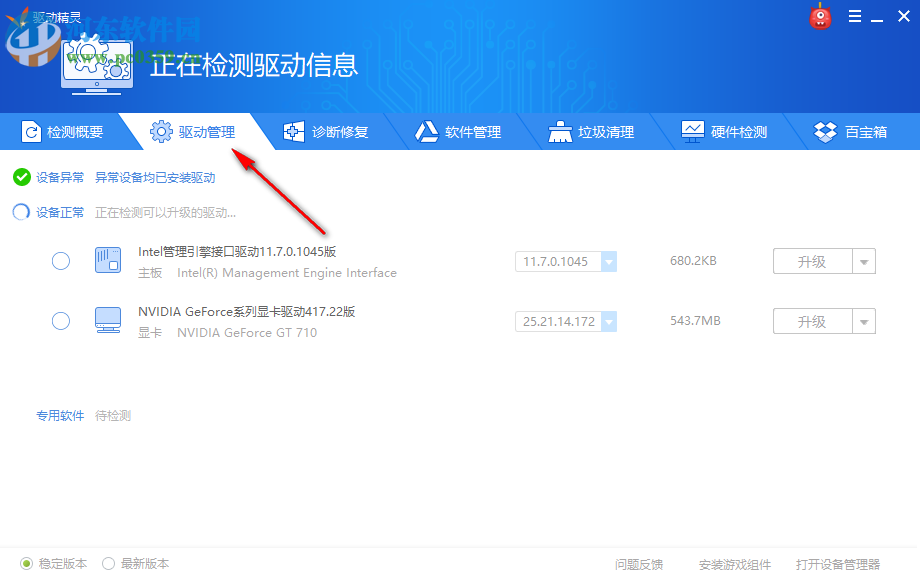Open the 11.7.0.1045 version dropdown
This screenshot has height=580, width=920.
(x=608, y=261)
